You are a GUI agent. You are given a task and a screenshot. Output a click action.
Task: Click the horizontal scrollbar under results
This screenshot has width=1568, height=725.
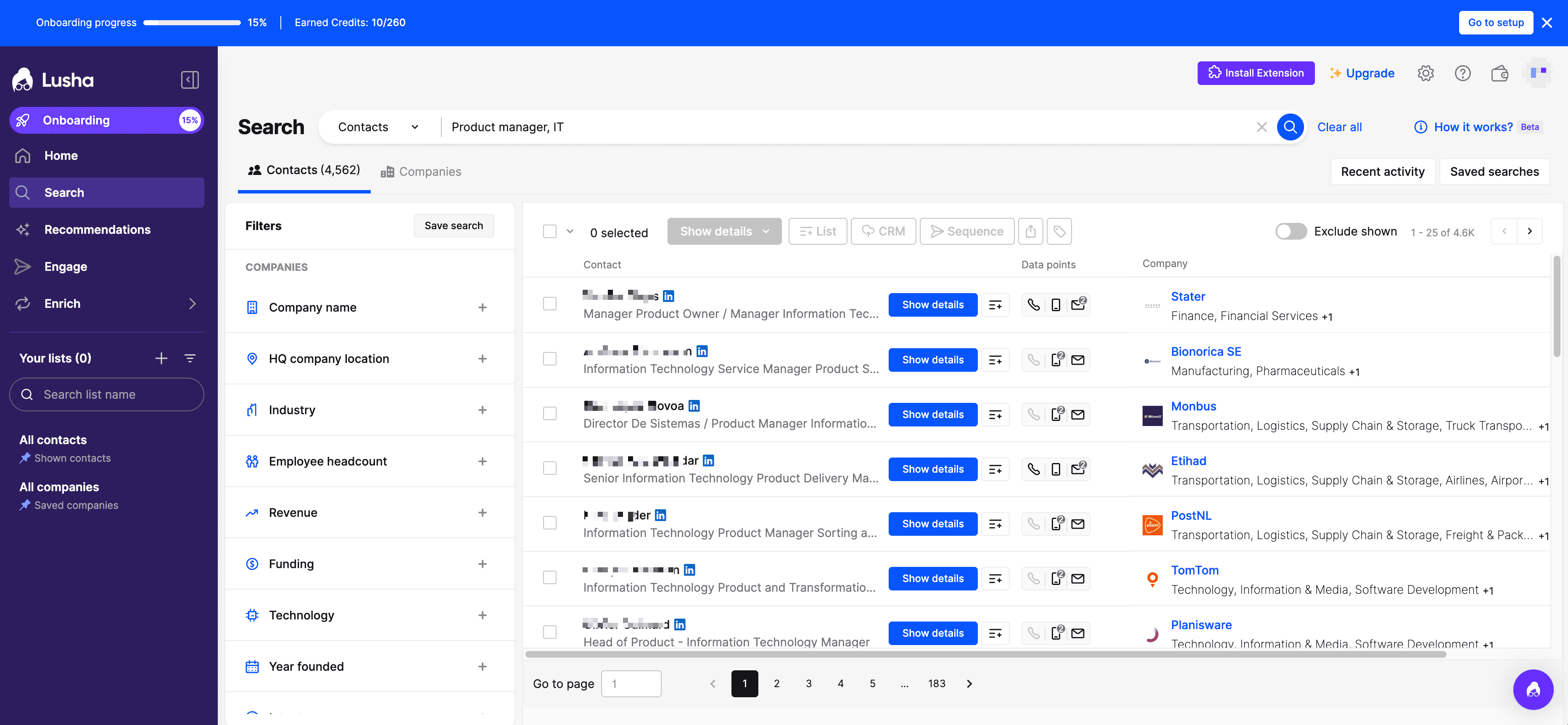point(985,655)
